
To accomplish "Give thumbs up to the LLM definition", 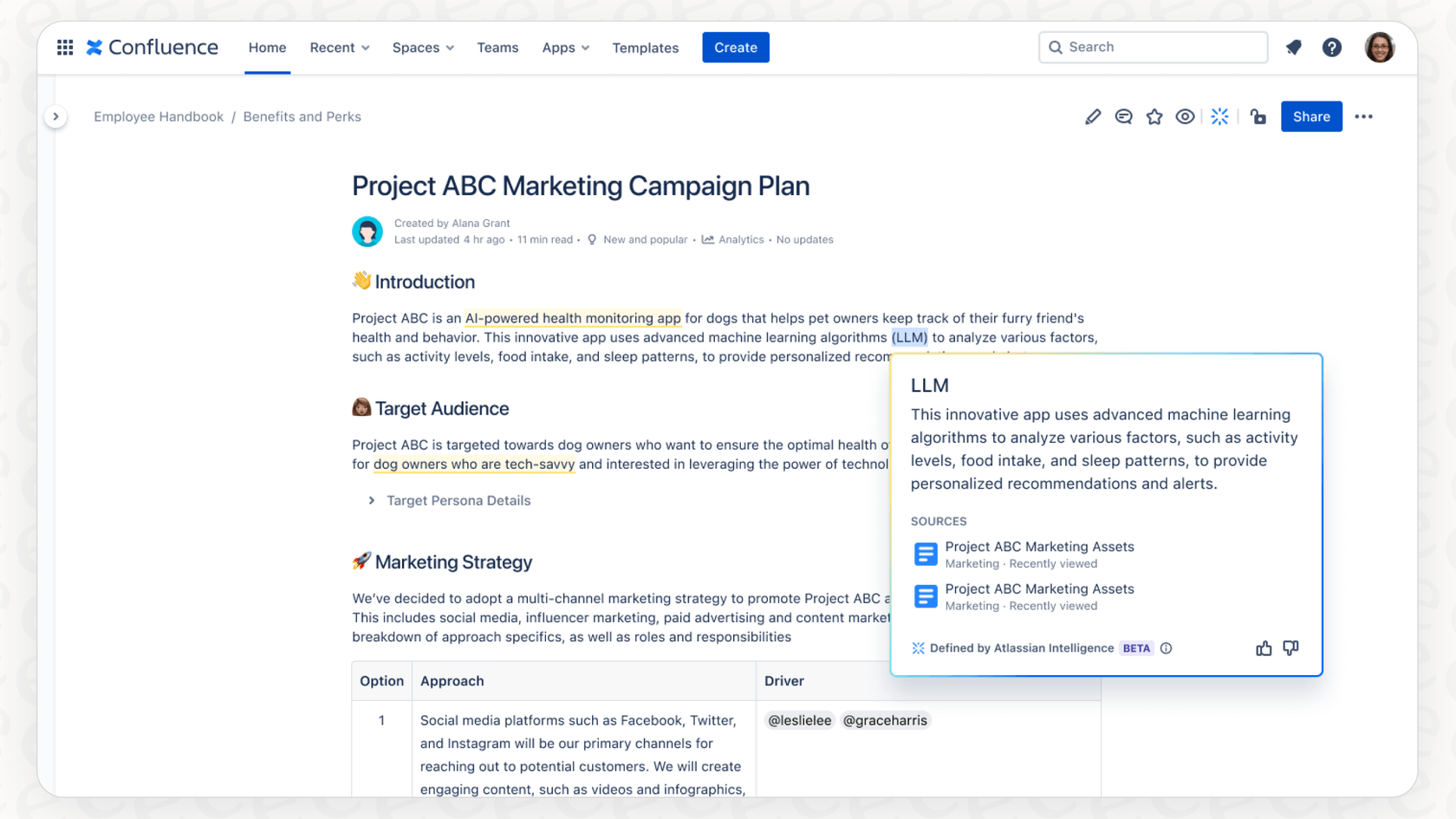I will tap(1263, 647).
